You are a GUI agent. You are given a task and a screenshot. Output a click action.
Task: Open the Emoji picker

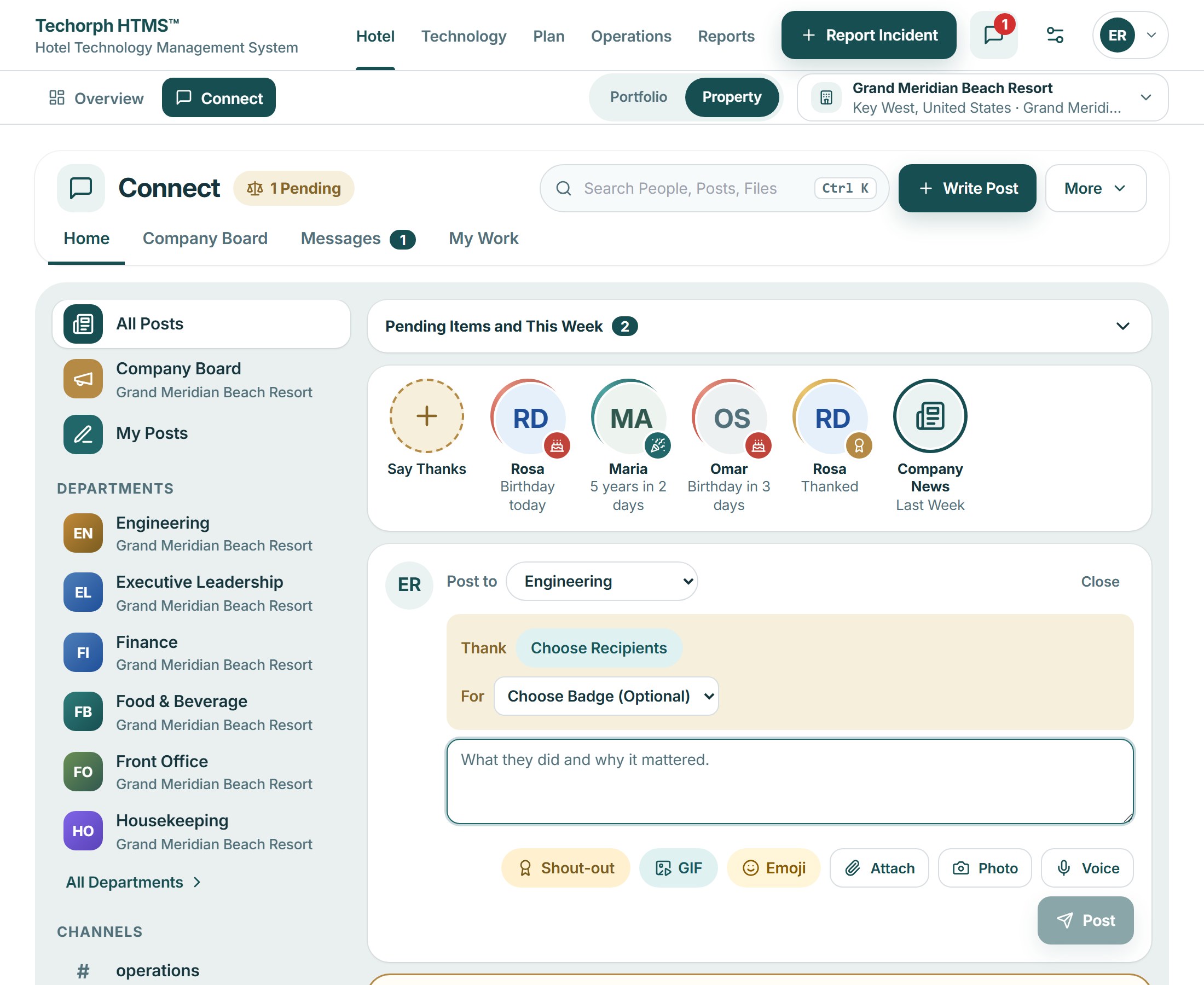774,868
